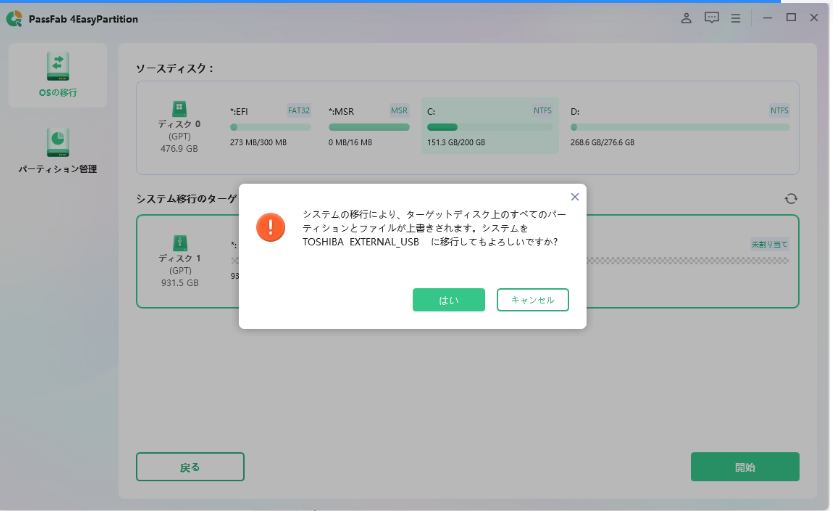Click the 268.6 GB/276.6 GB size text
This screenshot has height=513, width=833.
(602, 142)
